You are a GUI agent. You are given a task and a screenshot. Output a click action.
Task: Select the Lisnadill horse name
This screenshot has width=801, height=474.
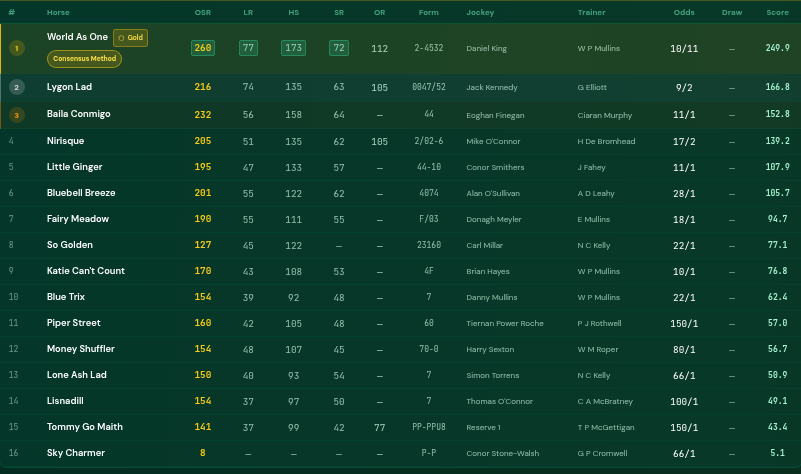pos(65,401)
